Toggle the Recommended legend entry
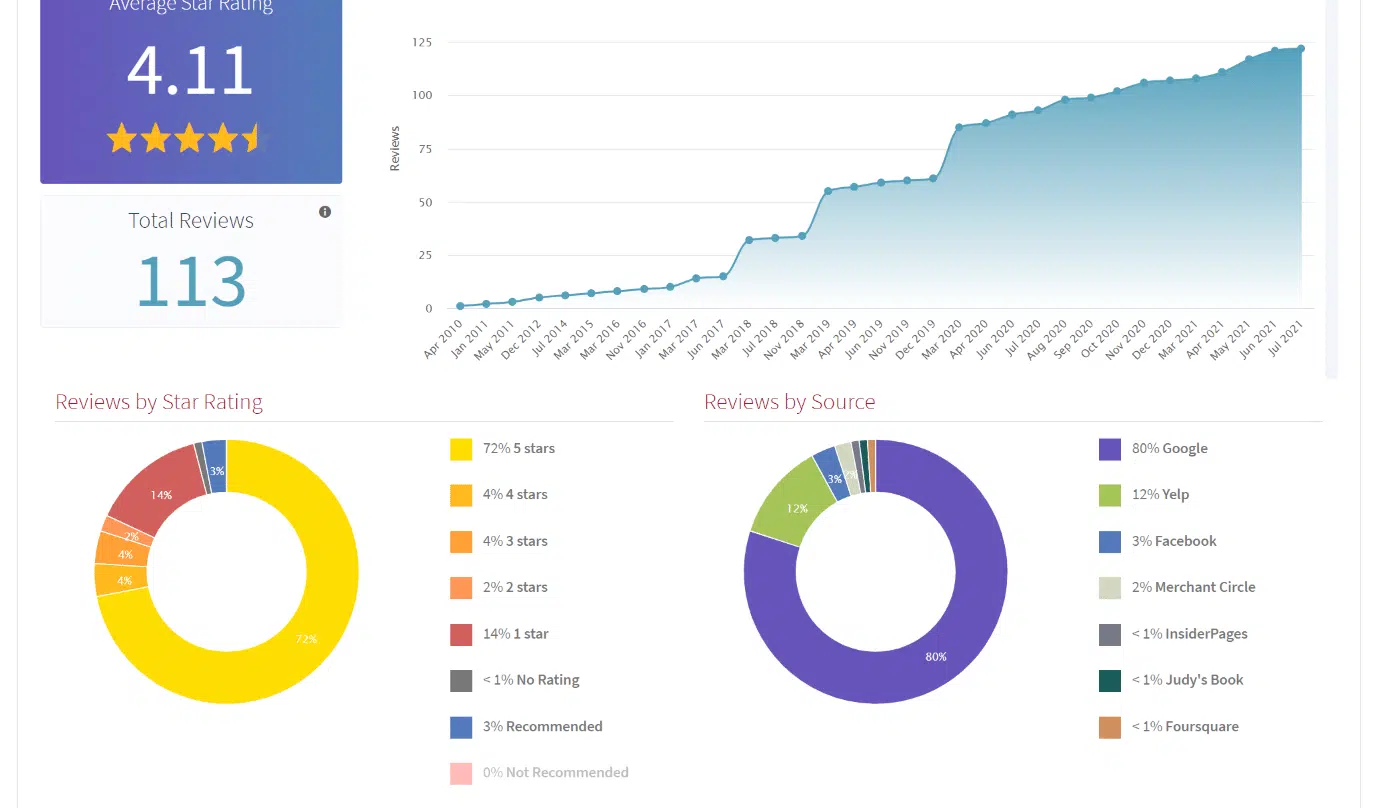The image size is (1383, 808). (544, 726)
